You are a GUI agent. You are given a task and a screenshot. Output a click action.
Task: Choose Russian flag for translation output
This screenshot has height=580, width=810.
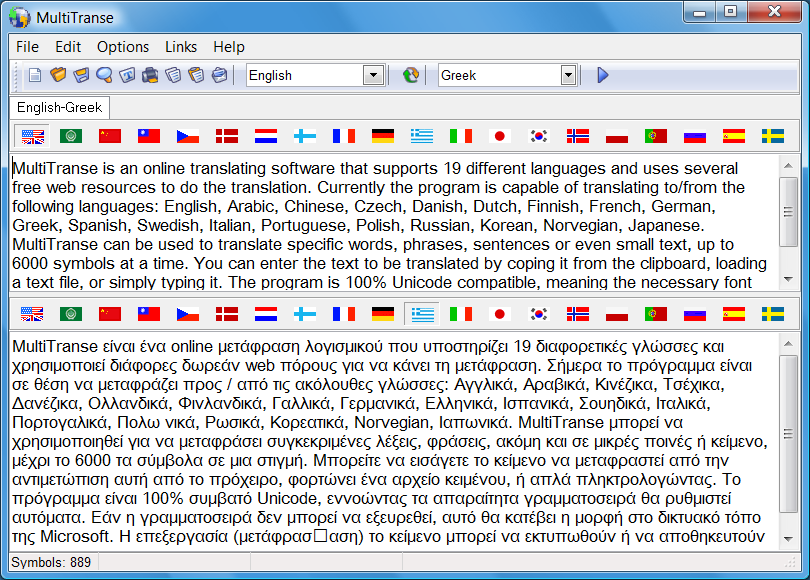point(695,314)
